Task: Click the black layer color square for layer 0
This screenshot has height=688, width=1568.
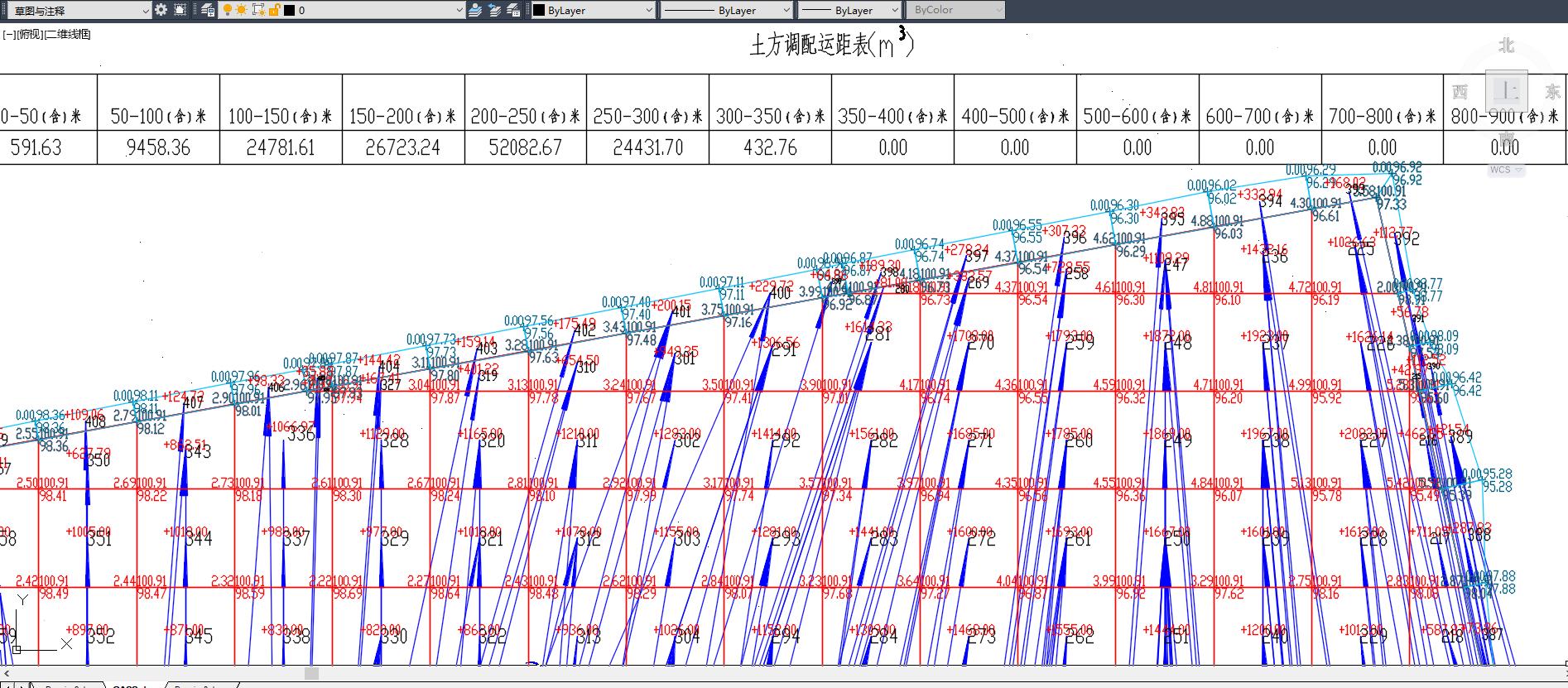Action: pyautogui.click(x=289, y=11)
